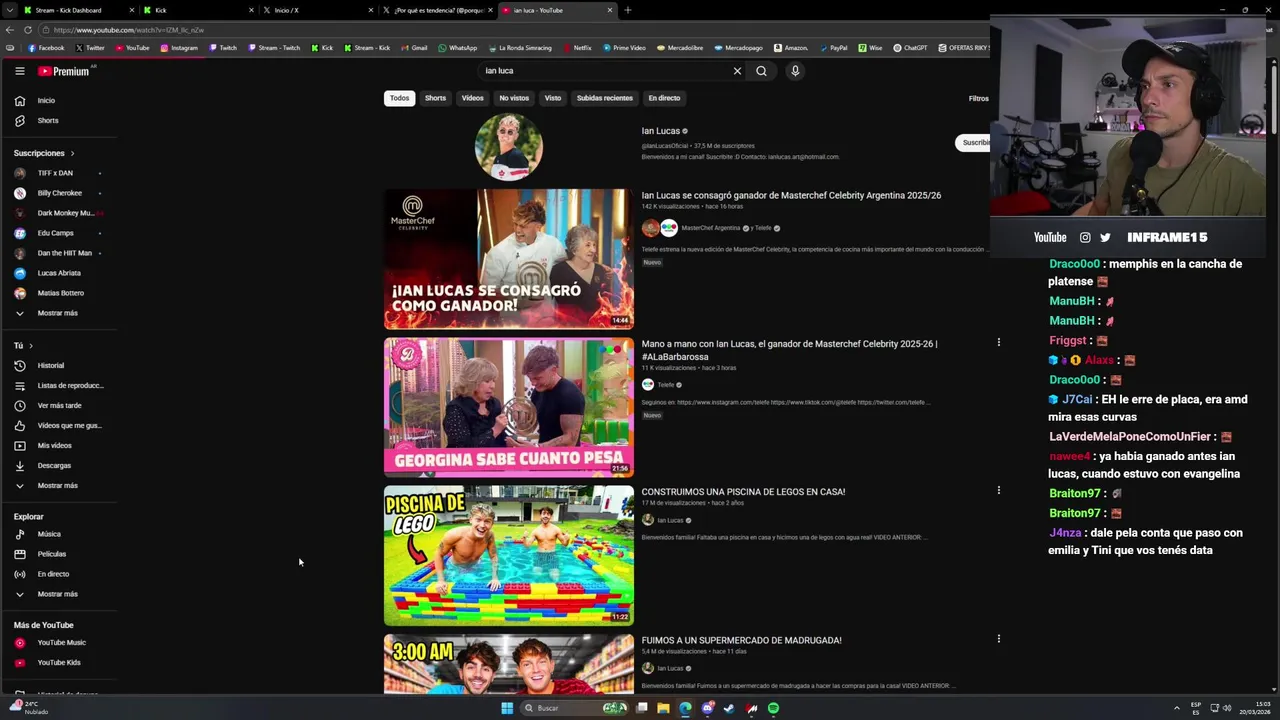Show hidden system tray icons
Image resolution: width=1280 pixels, height=720 pixels.
coord(1177,708)
